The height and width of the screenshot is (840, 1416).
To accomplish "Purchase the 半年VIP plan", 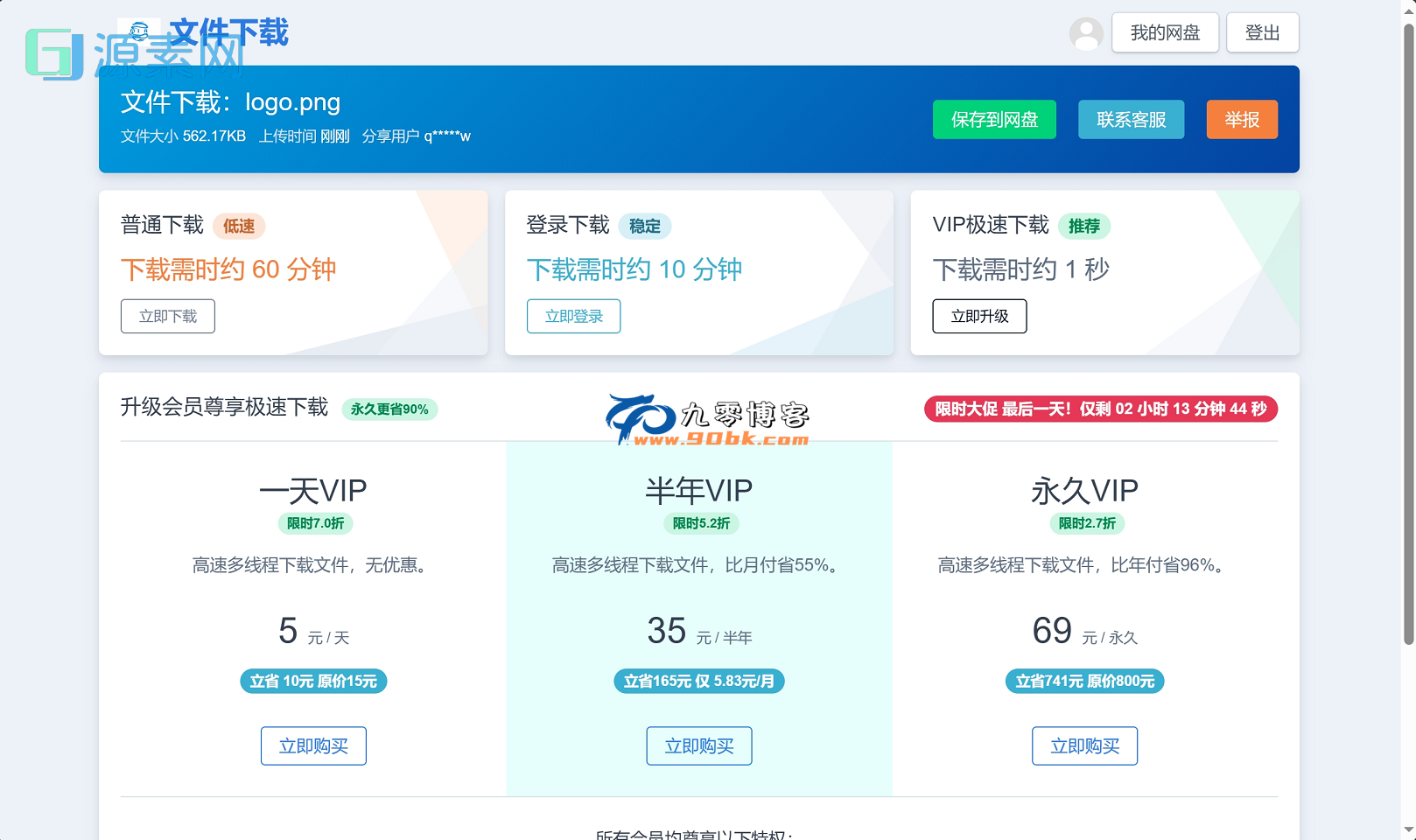I will click(x=698, y=745).
